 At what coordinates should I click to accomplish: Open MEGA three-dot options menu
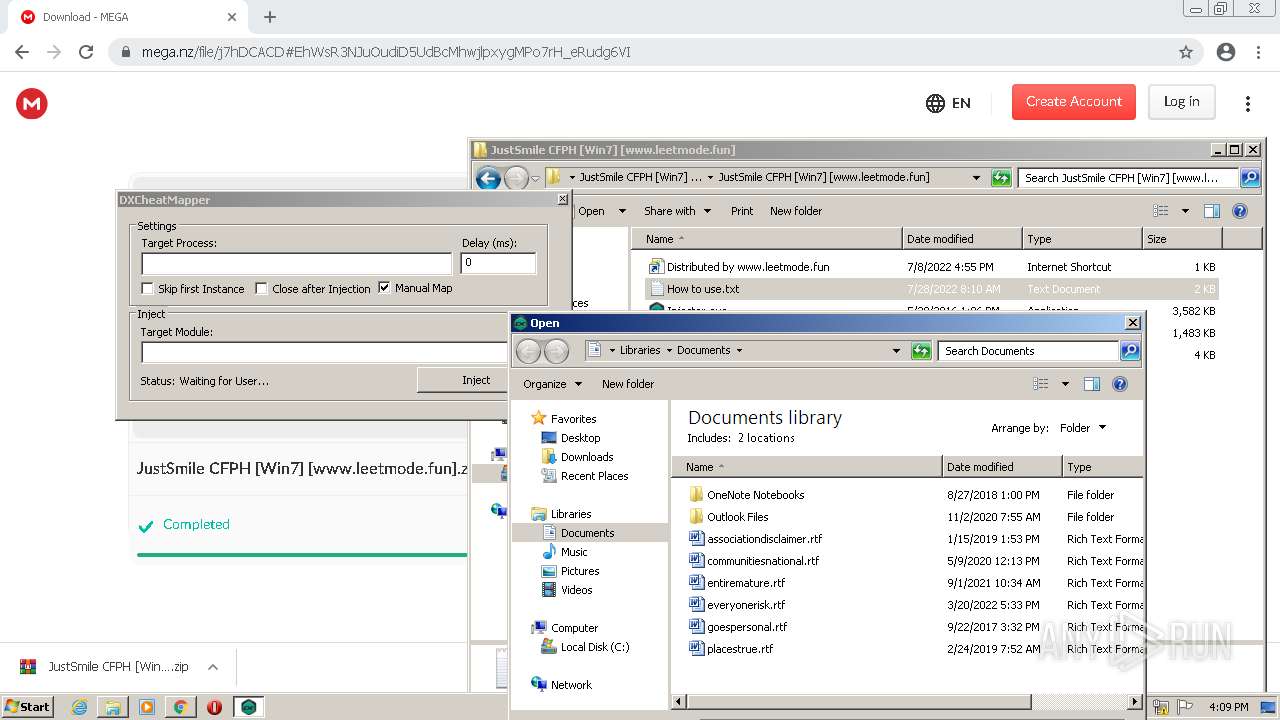pos(1247,103)
